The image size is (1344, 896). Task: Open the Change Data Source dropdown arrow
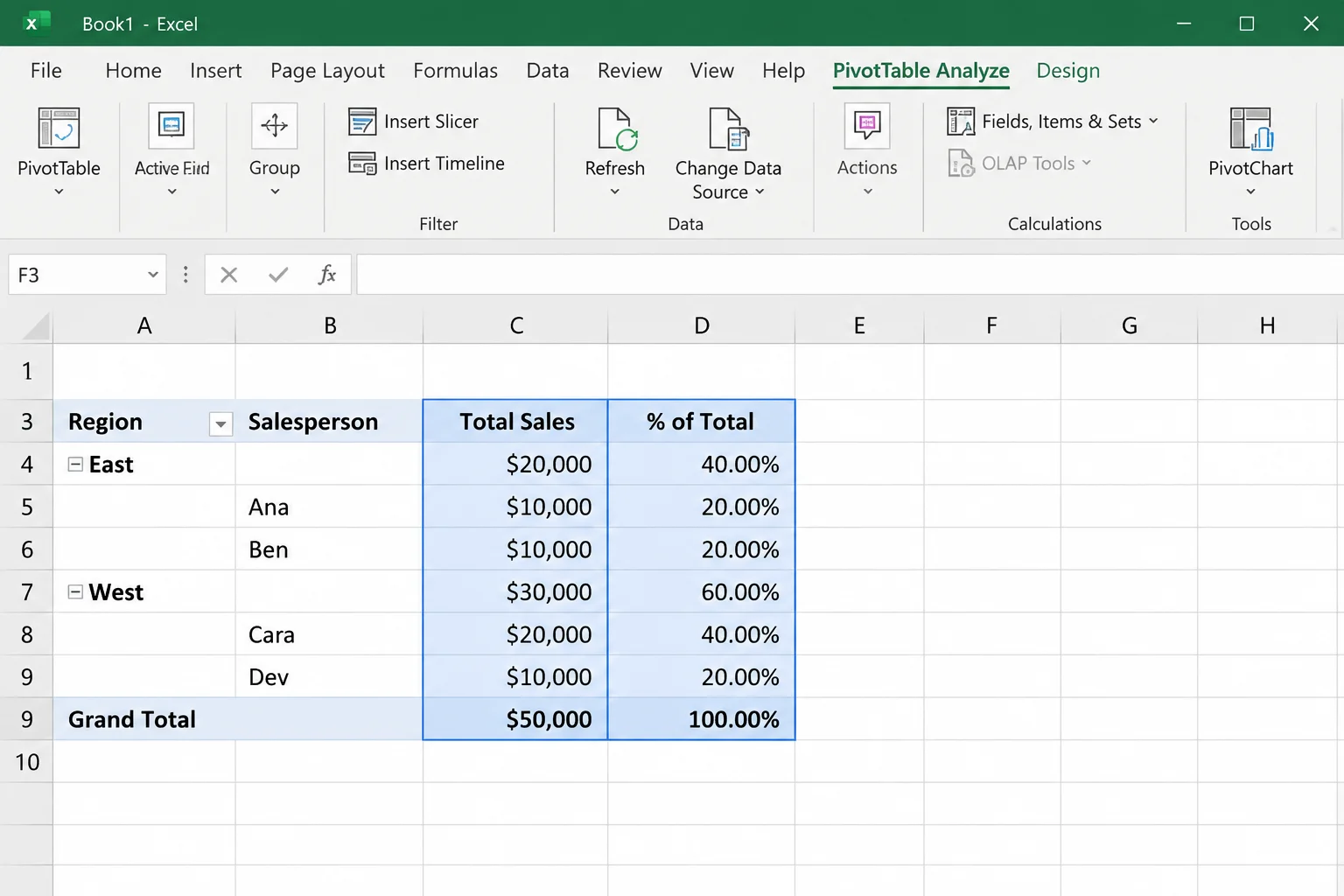[x=759, y=192]
